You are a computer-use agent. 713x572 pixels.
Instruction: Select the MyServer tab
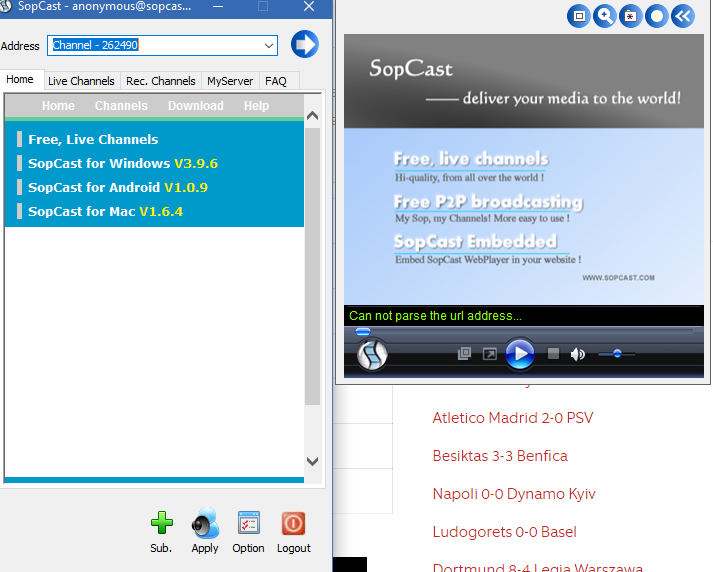(230, 81)
